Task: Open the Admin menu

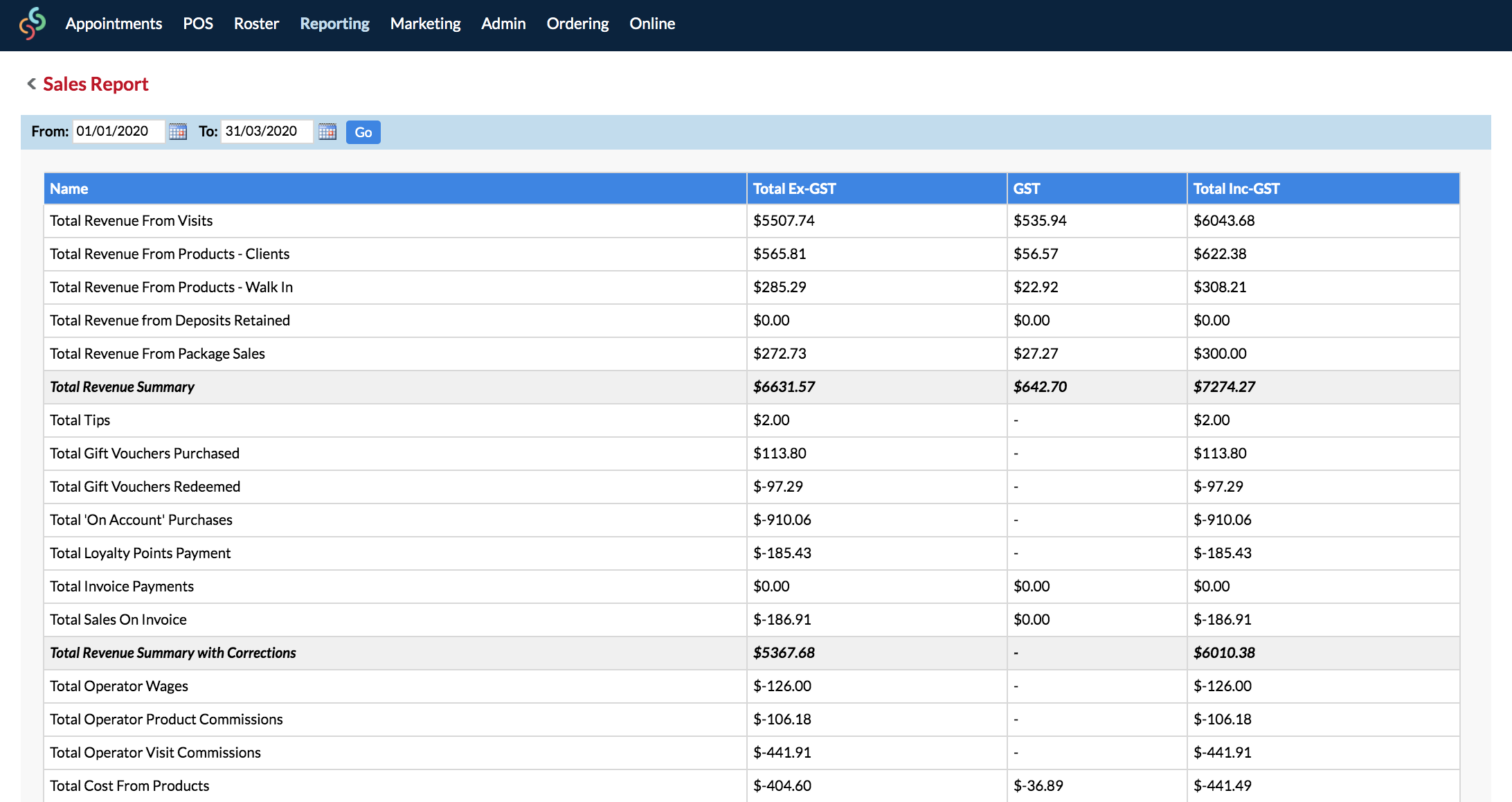Action: pyautogui.click(x=503, y=24)
